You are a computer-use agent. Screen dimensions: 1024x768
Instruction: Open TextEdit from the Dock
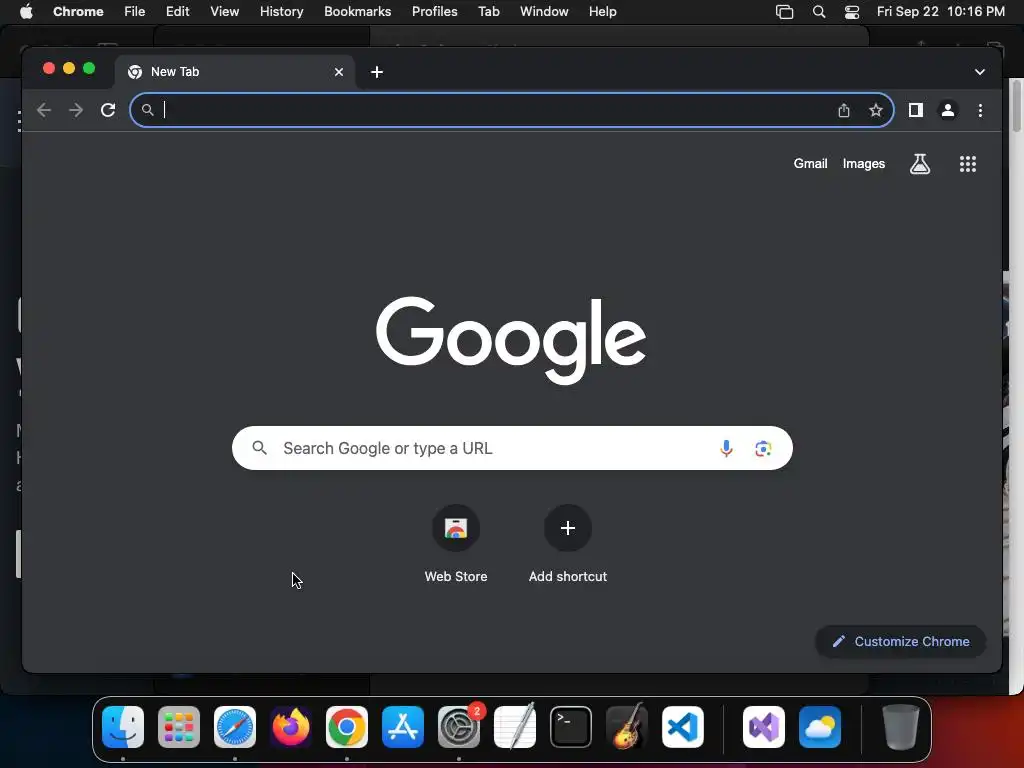515,727
